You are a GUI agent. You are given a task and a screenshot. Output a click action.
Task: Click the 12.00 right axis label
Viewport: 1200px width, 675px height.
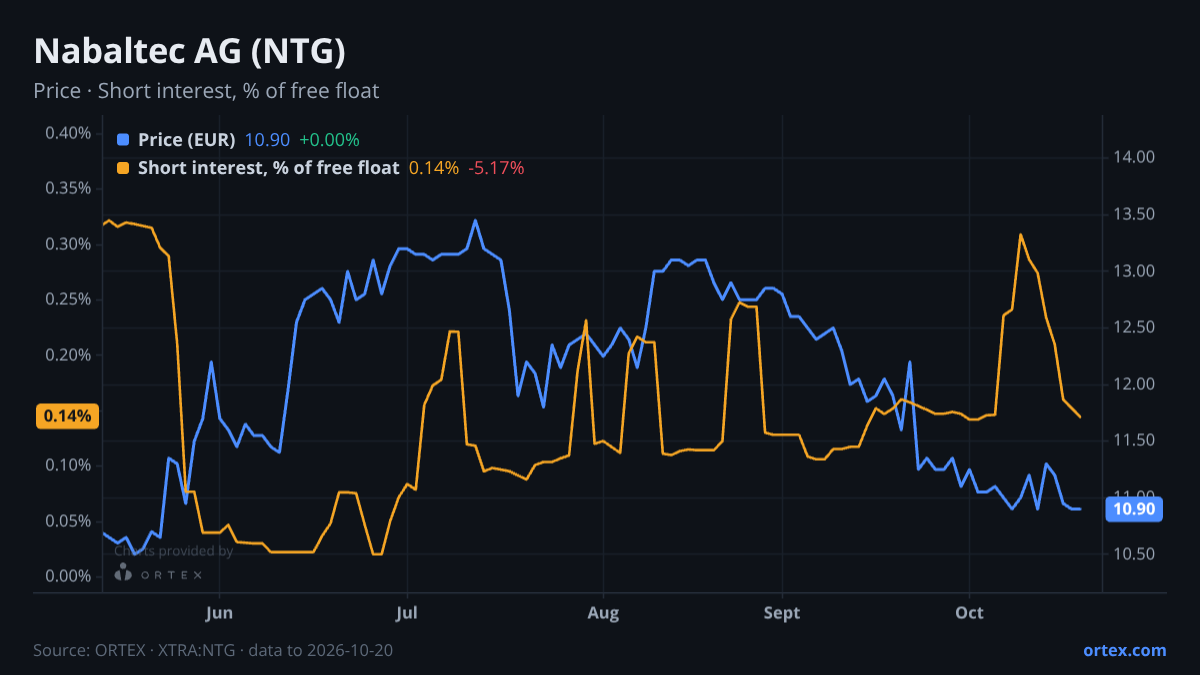[1133, 384]
